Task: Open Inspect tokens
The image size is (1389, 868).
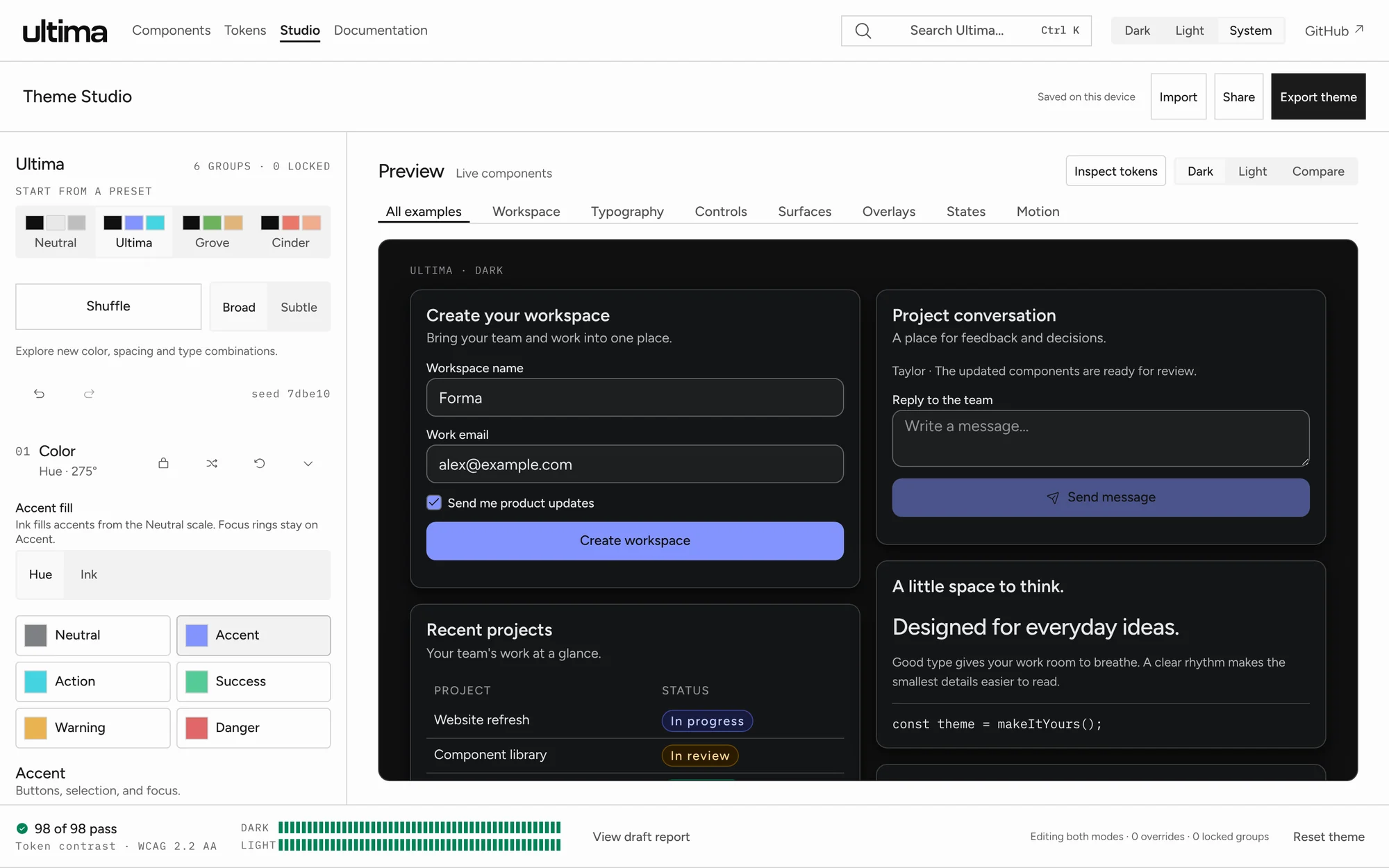Action: (1115, 172)
